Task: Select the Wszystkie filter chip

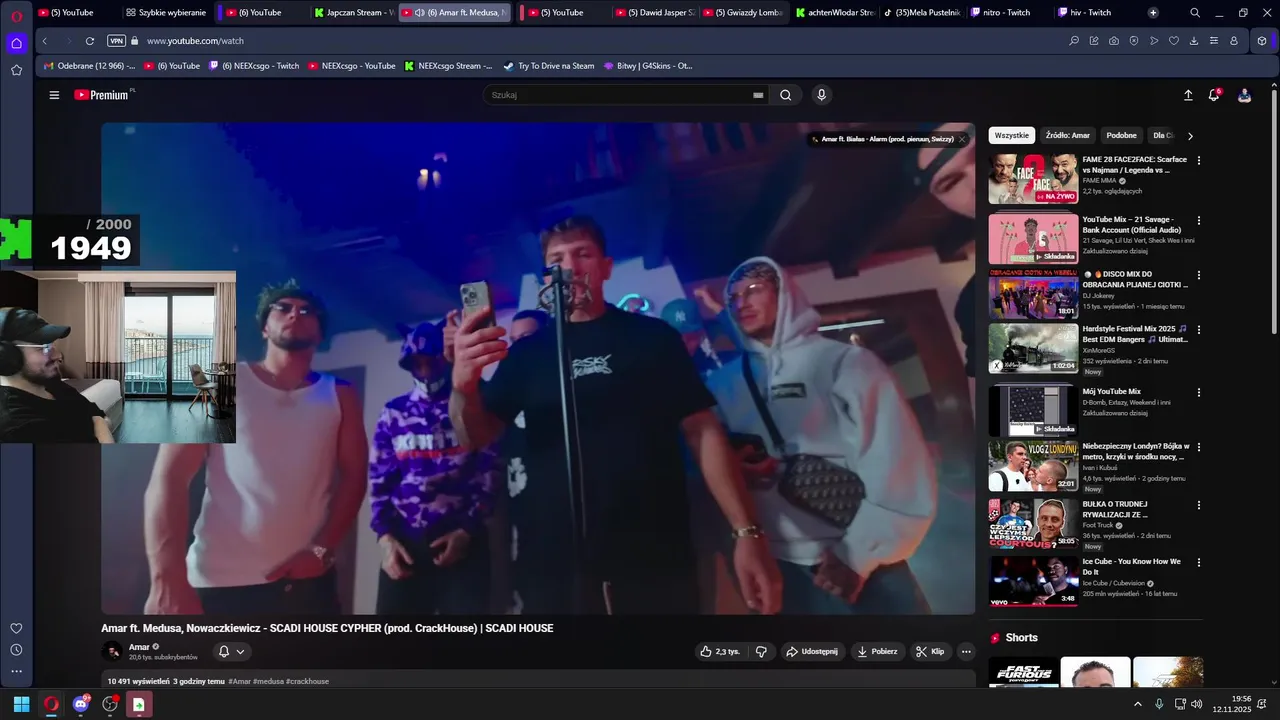Action: click(x=1012, y=135)
